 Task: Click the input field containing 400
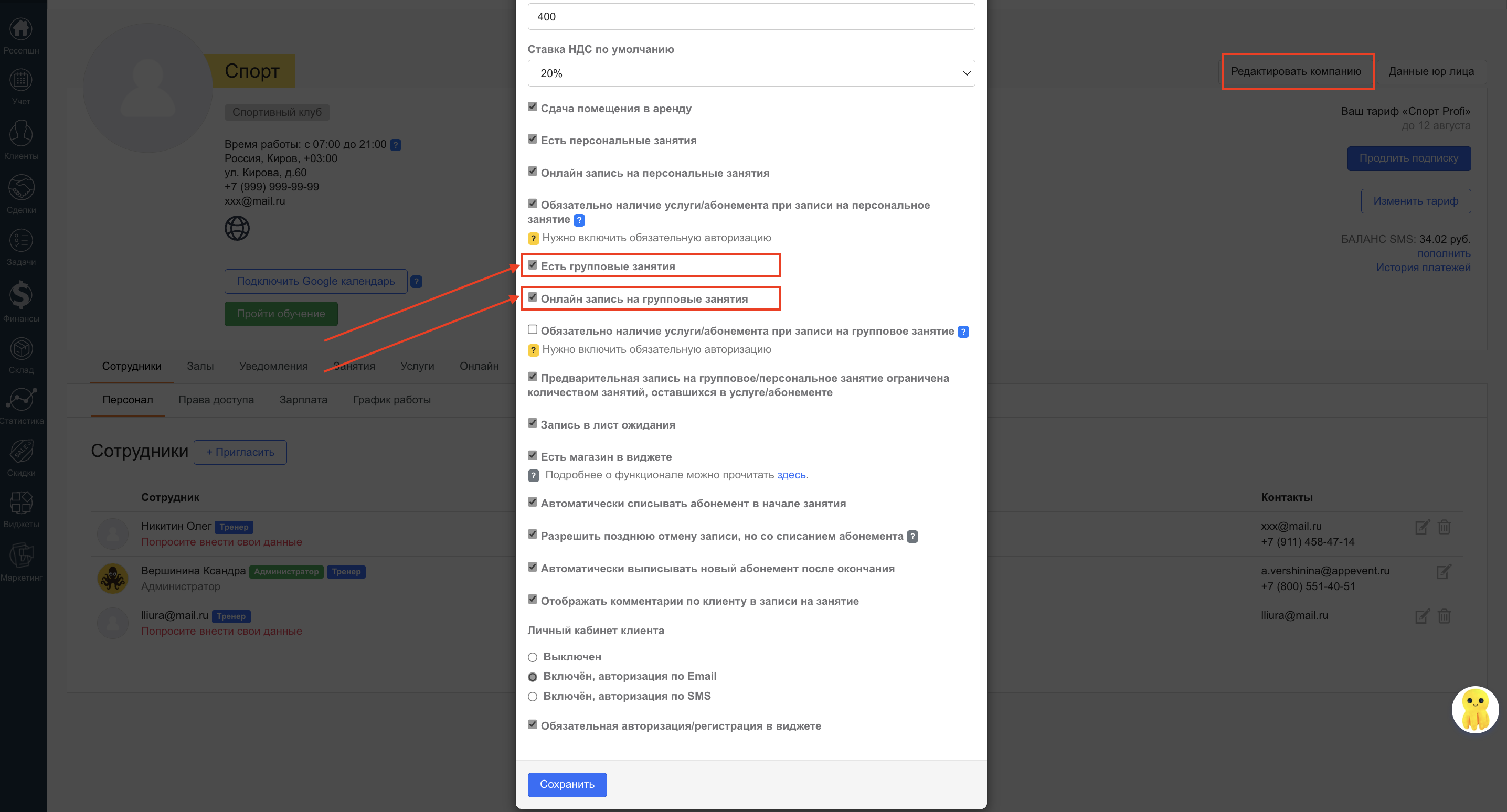pyautogui.click(x=750, y=17)
